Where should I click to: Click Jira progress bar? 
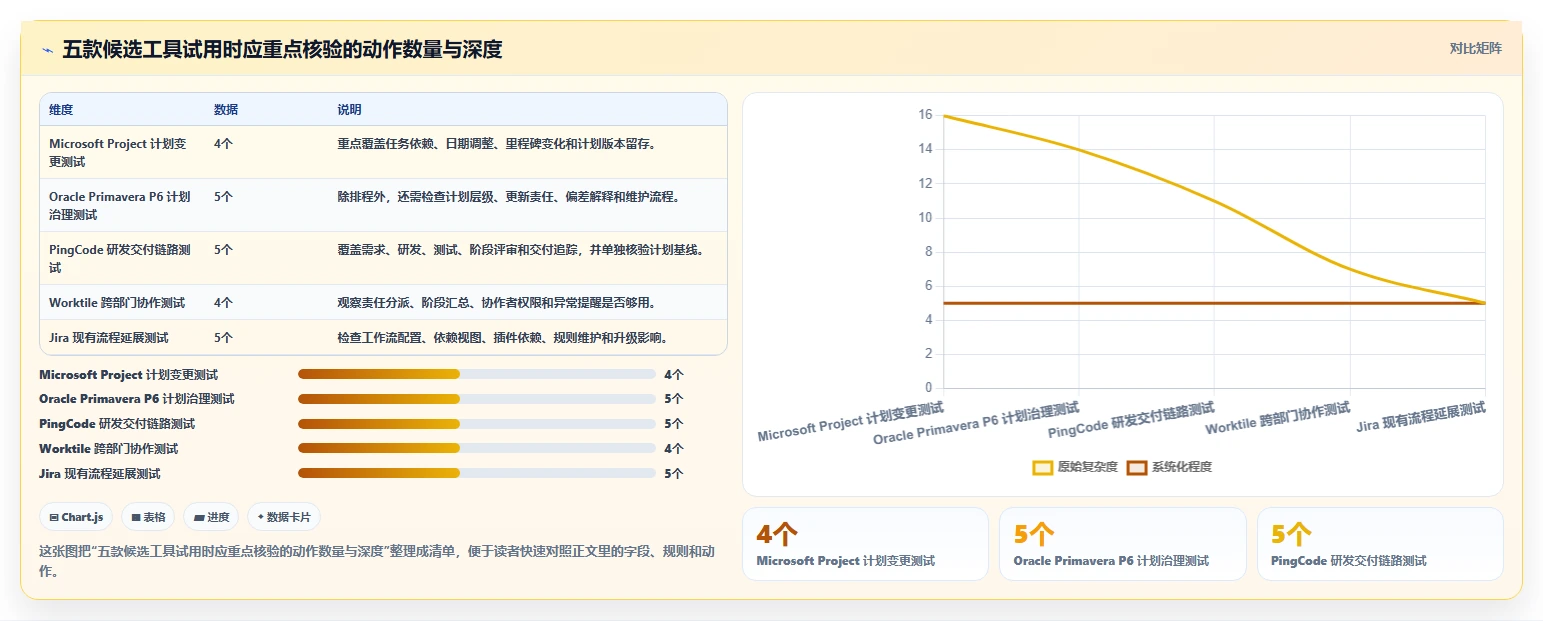477,473
